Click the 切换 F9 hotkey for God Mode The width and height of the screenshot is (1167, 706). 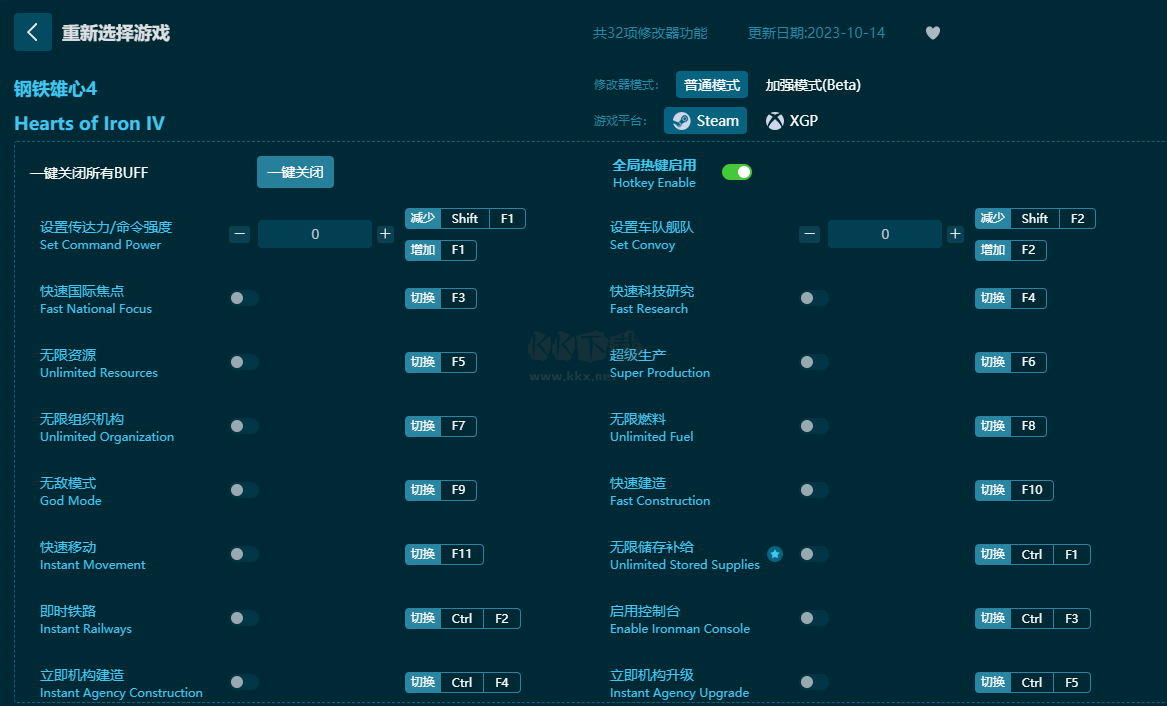(441, 490)
